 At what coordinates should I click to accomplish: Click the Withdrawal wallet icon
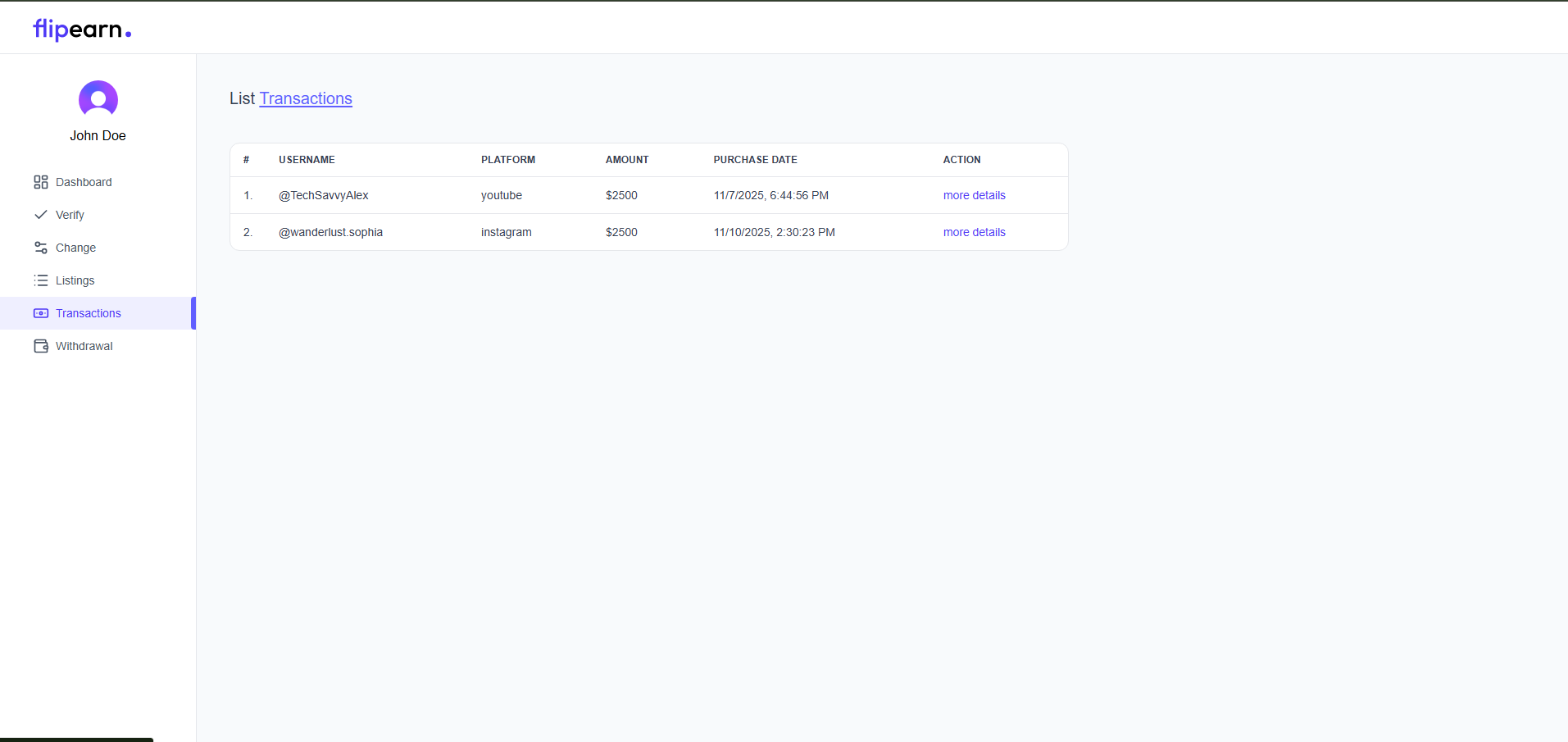[x=41, y=346]
